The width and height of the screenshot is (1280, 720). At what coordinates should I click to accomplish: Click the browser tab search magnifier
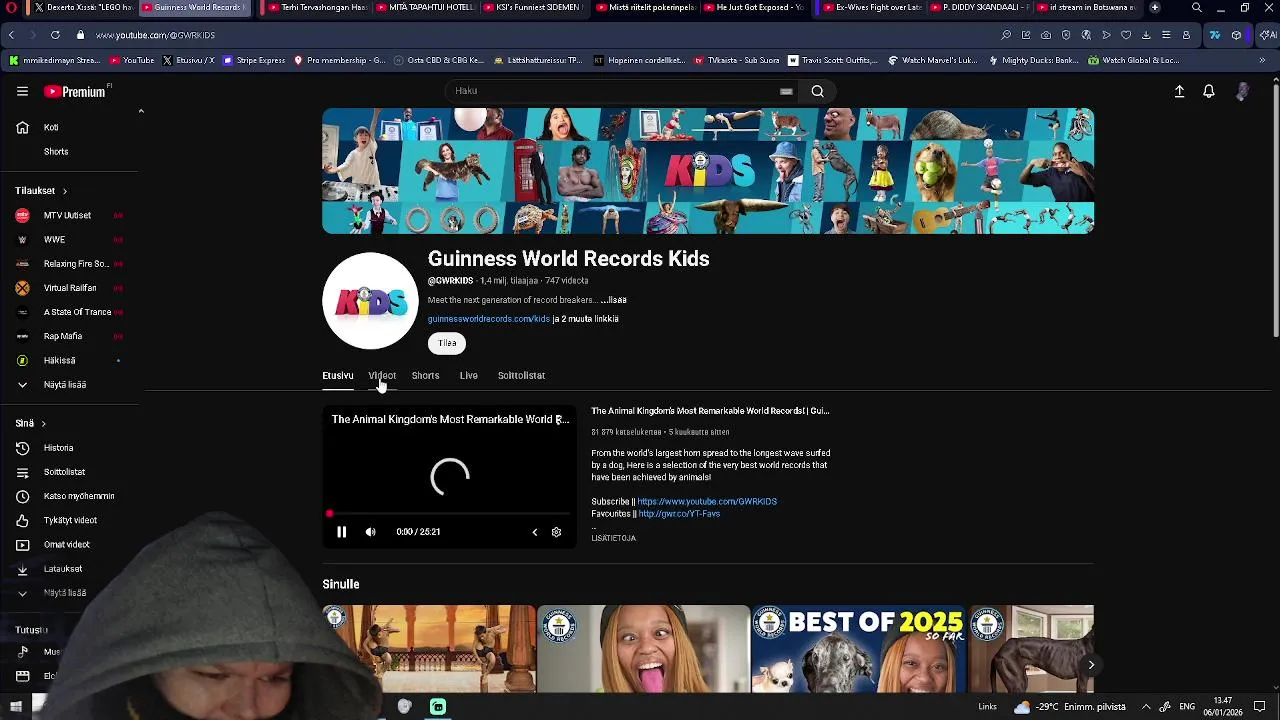tap(1196, 7)
